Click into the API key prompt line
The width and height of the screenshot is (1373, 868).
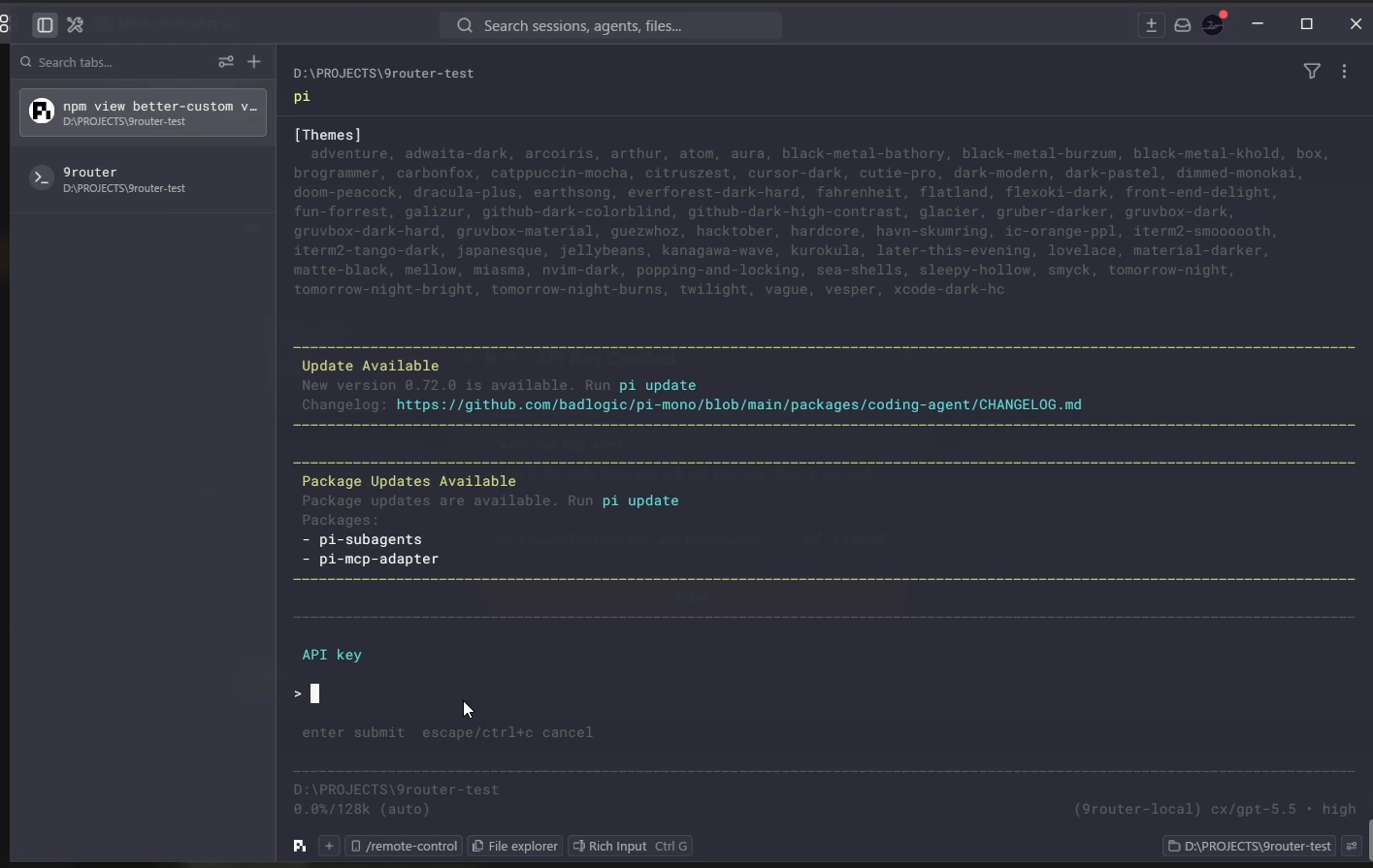(x=825, y=693)
